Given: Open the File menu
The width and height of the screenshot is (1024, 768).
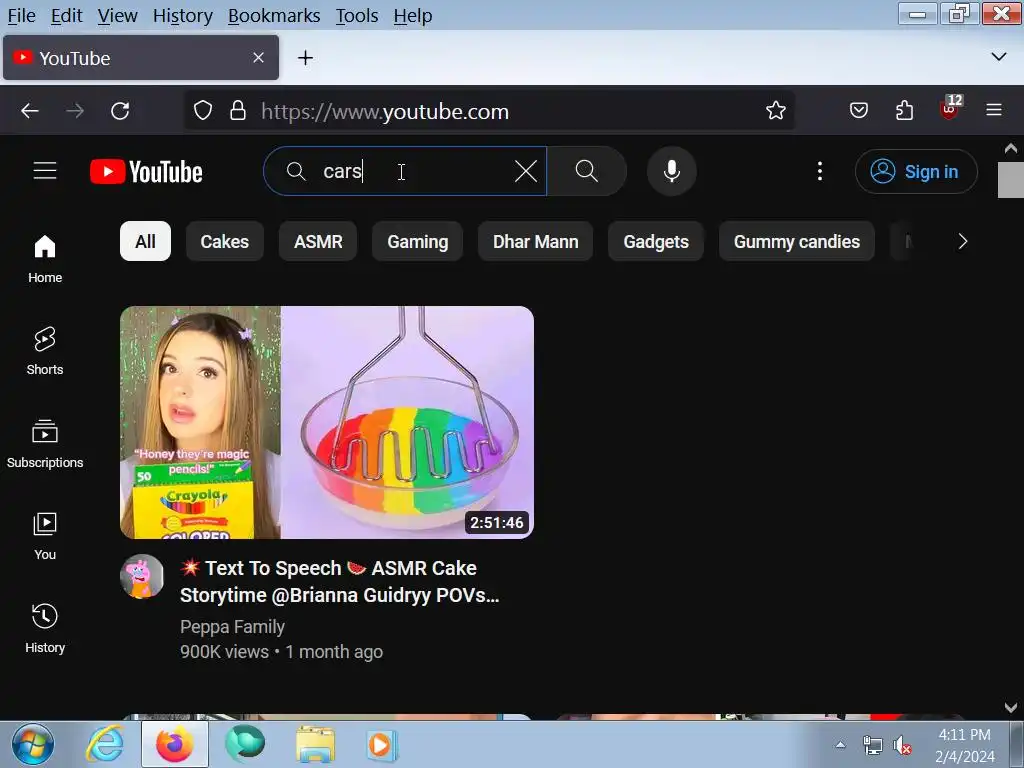Looking at the screenshot, I should click(x=22, y=16).
